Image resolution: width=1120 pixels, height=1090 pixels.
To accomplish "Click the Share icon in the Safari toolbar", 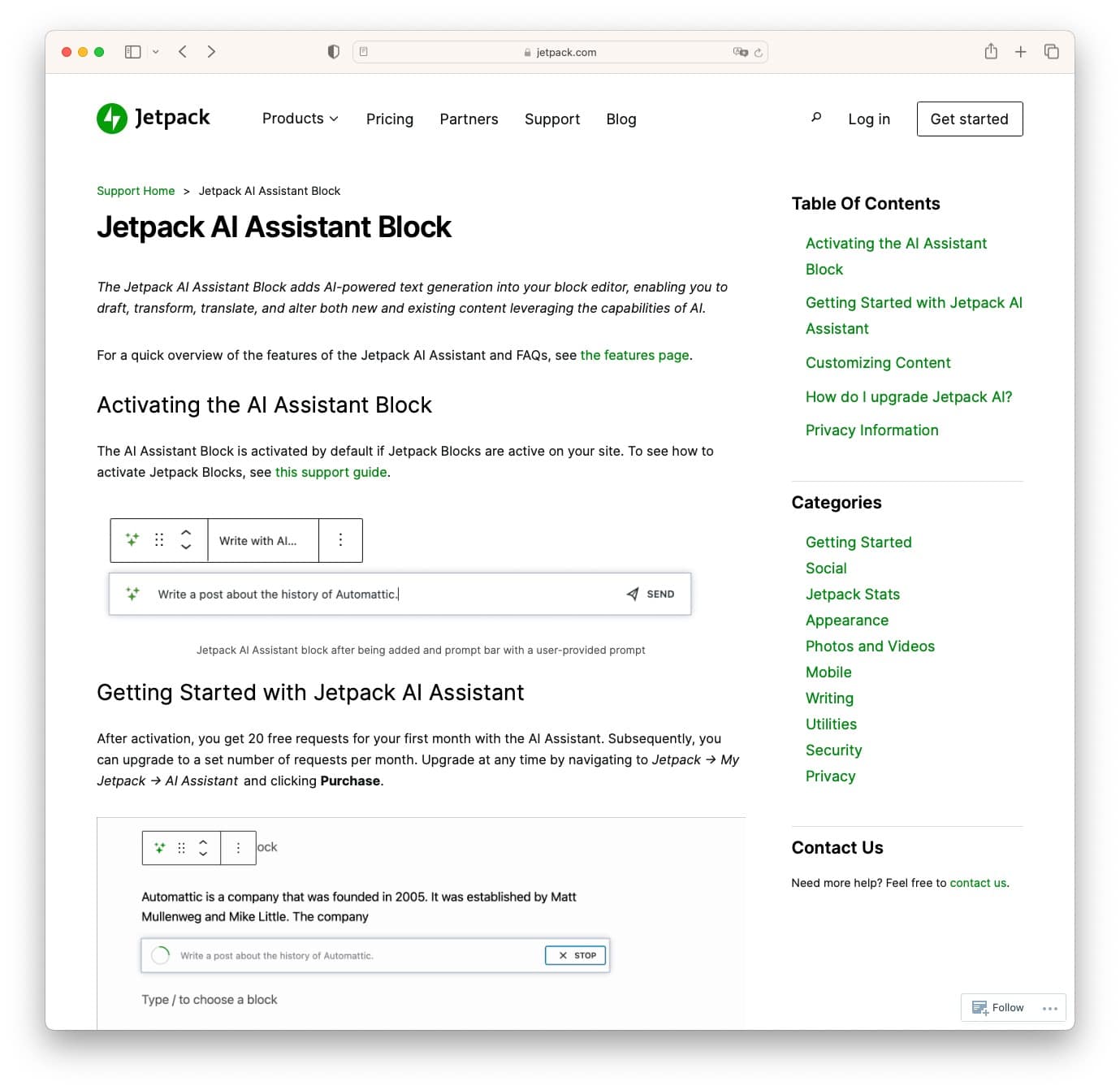I will [990, 51].
